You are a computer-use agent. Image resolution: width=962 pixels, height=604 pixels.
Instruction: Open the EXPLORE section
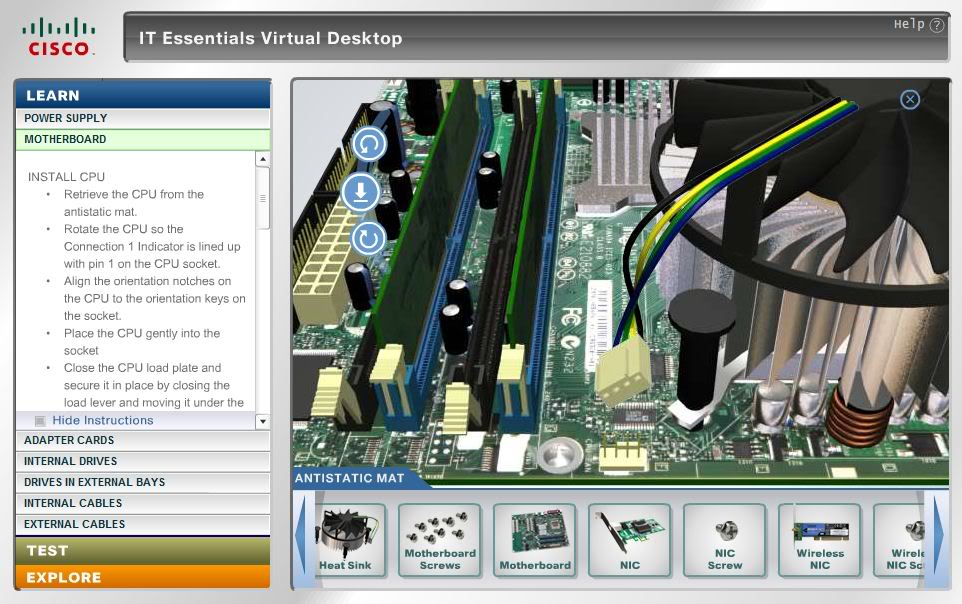[x=142, y=578]
